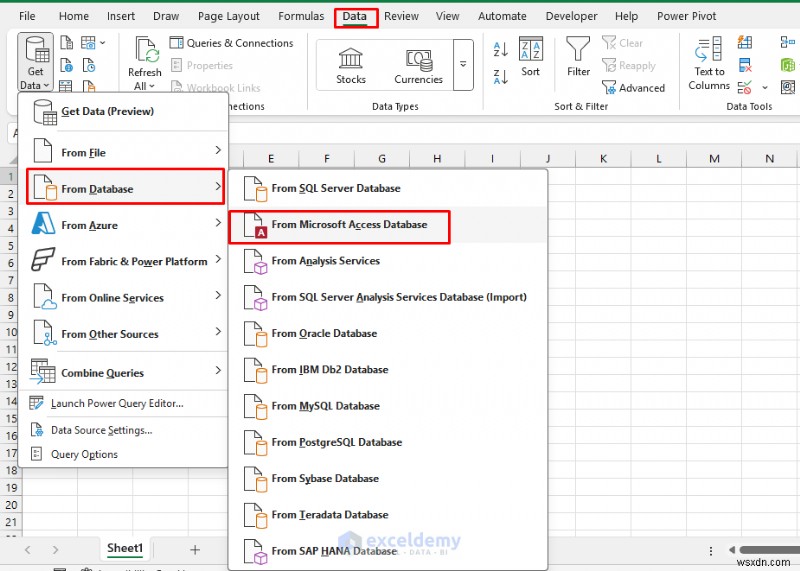The height and width of the screenshot is (571, 800).
Task: Choose From Microsoft Access Database
Action: click(x=388, y=225)
